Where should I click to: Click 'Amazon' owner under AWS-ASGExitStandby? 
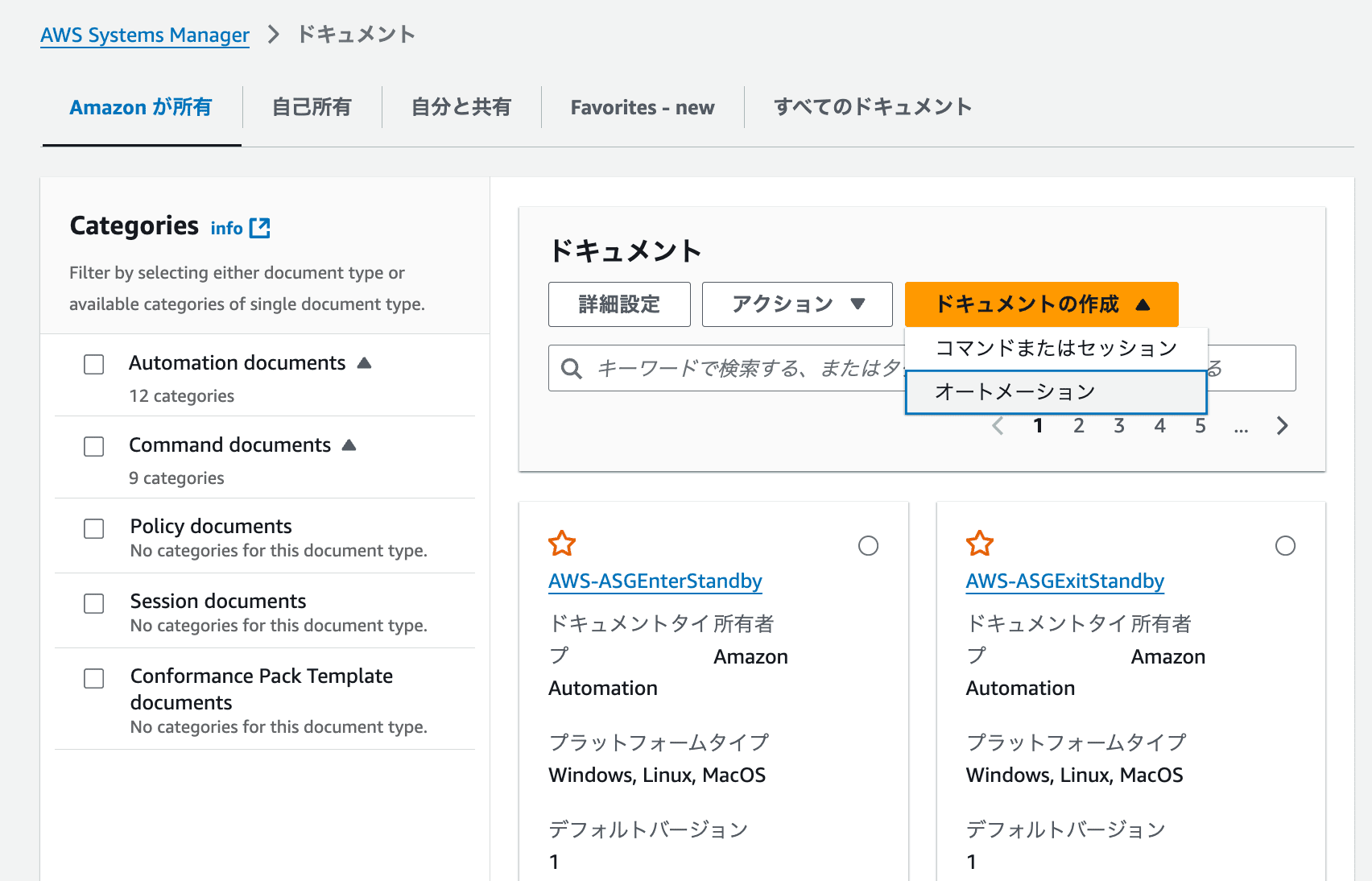pyautogui.click(x=1168, y=657)
